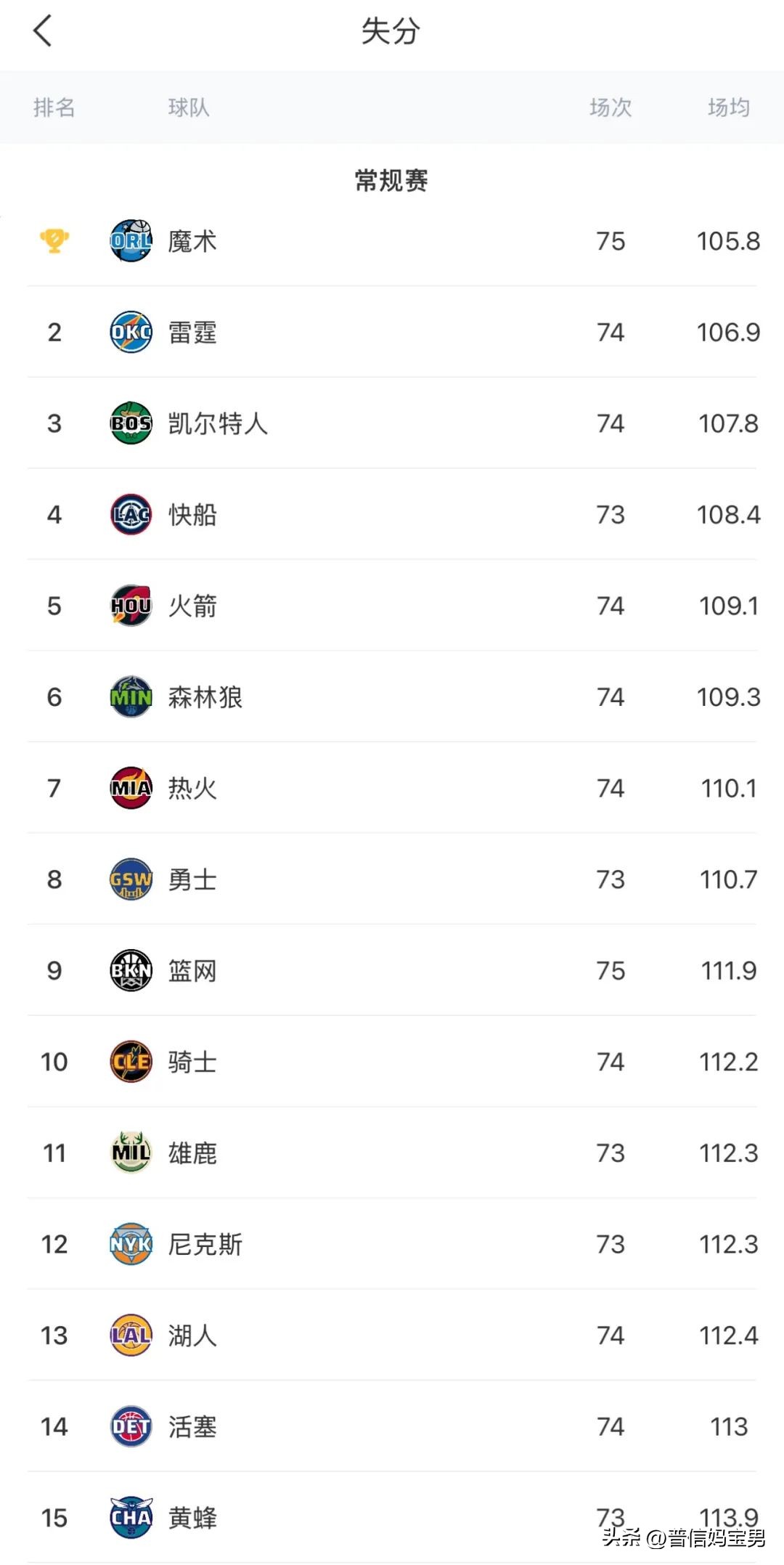Tap the Hornets CHA logo
784x1565 pixels.
[x=131, y=1518]
